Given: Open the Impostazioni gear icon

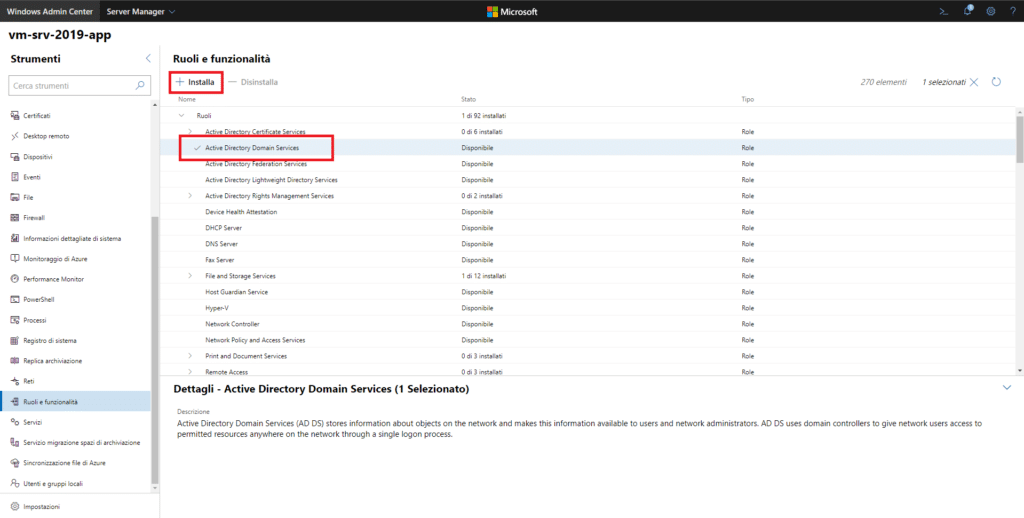Looking at the screenshot, I should [15, 506].
